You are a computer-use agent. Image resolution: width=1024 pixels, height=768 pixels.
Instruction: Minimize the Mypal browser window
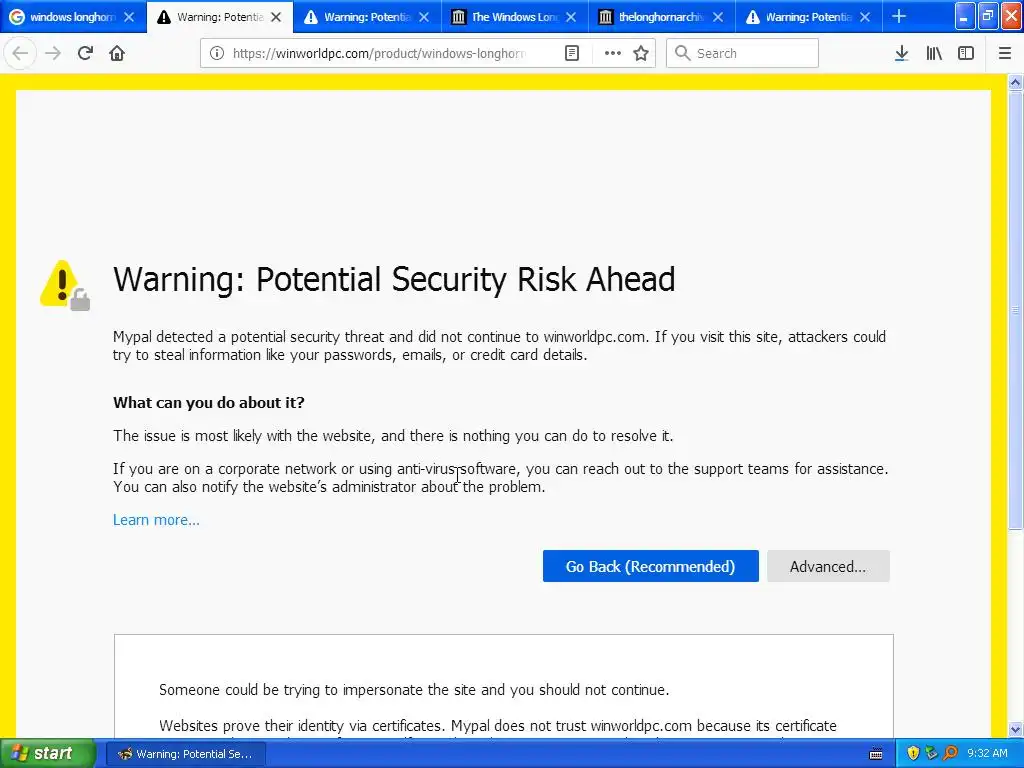pyautogui.click(x=965, y=16)
